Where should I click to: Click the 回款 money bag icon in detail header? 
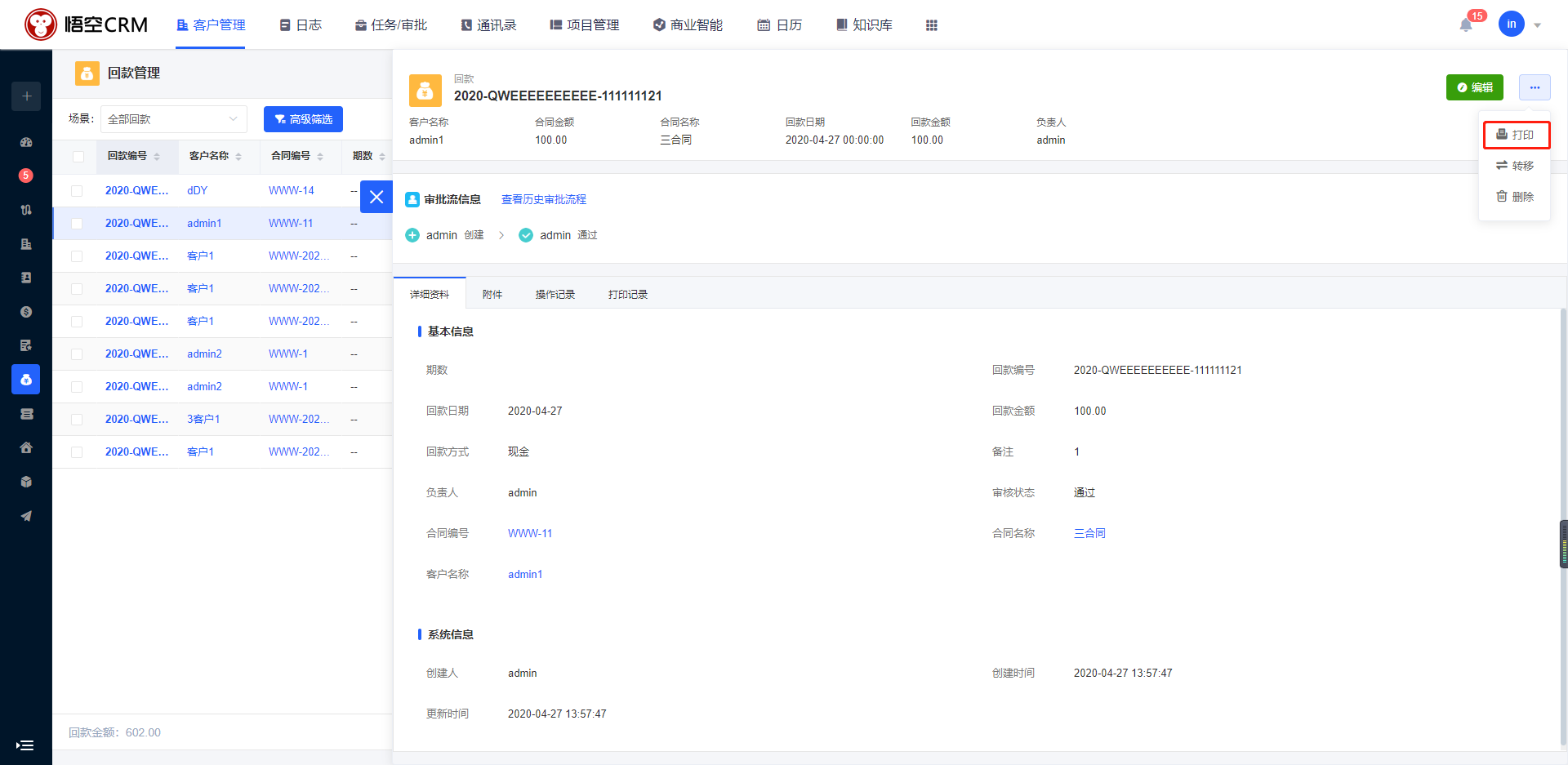click(x=425, y=91)
